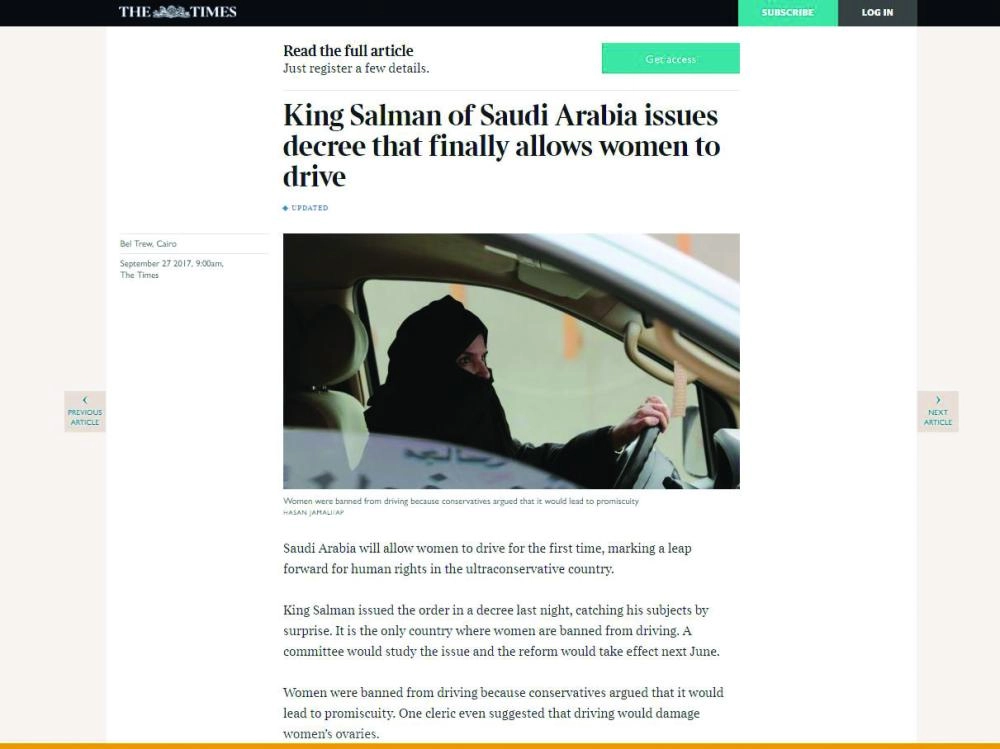1000x749 pixels.
Task: Click the photo caption about promiscuity
Action: point(460,501)
